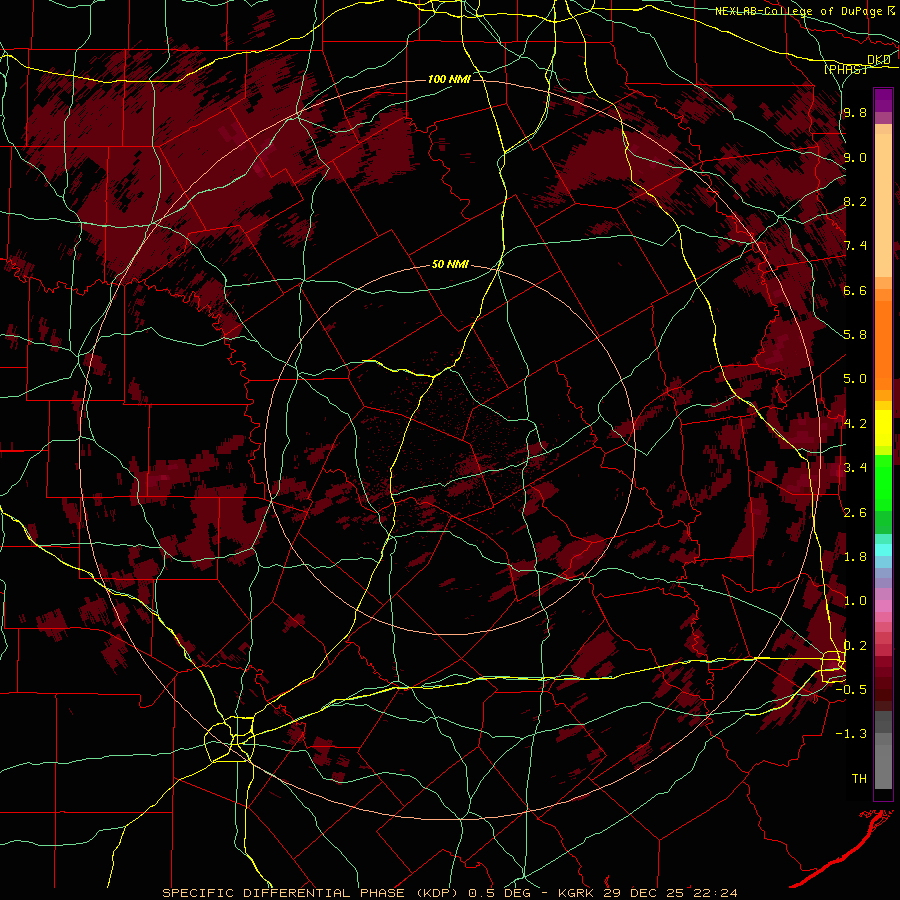Click the 3.4 value on the color scale

click(855, 468)
